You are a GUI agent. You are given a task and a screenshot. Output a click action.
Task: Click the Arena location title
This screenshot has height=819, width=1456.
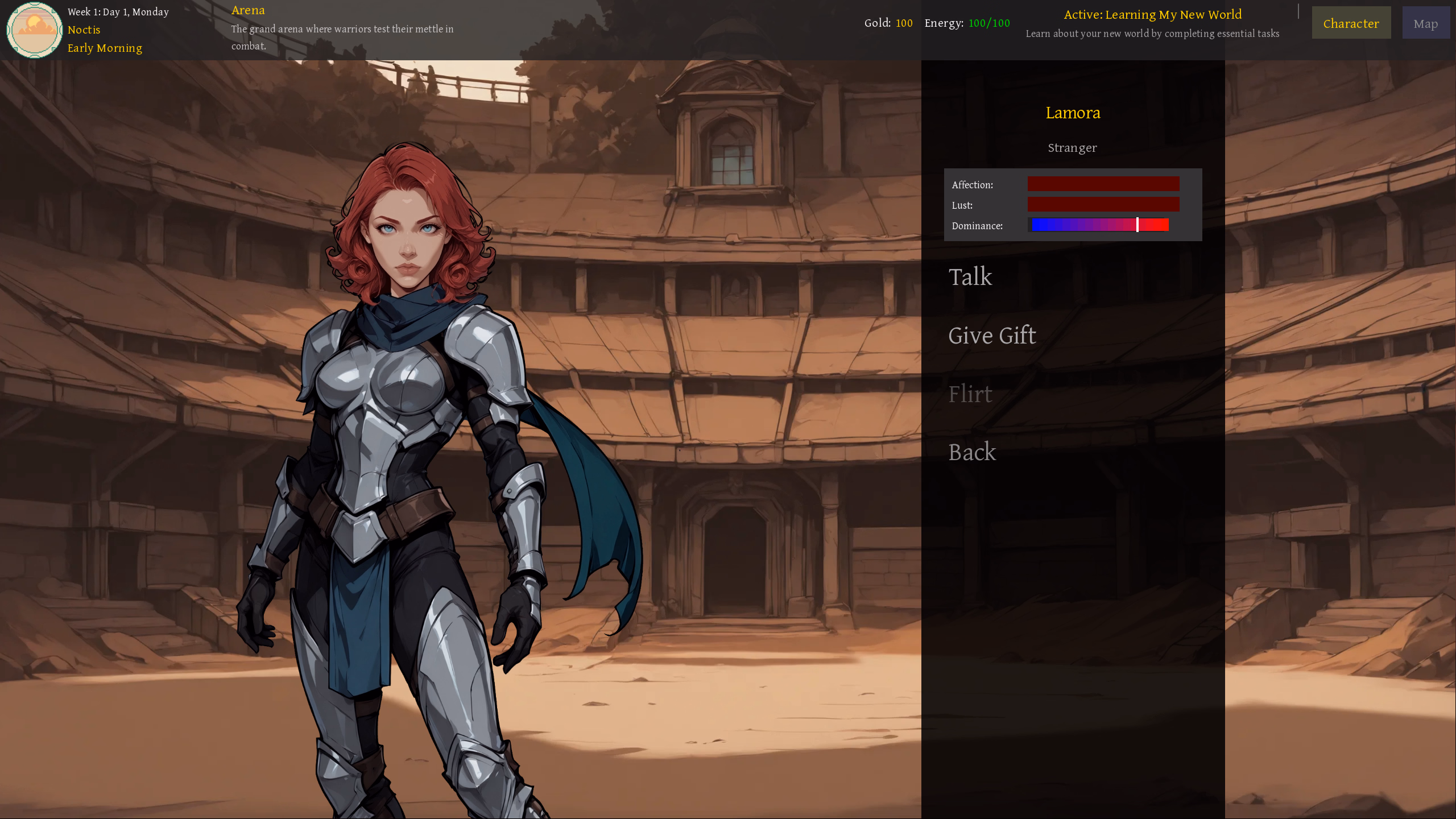(248, 10)
